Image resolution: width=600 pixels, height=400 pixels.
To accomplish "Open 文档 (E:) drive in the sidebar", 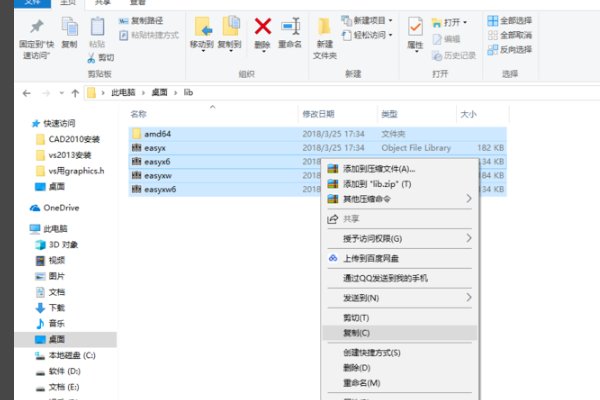I will 64,387.
